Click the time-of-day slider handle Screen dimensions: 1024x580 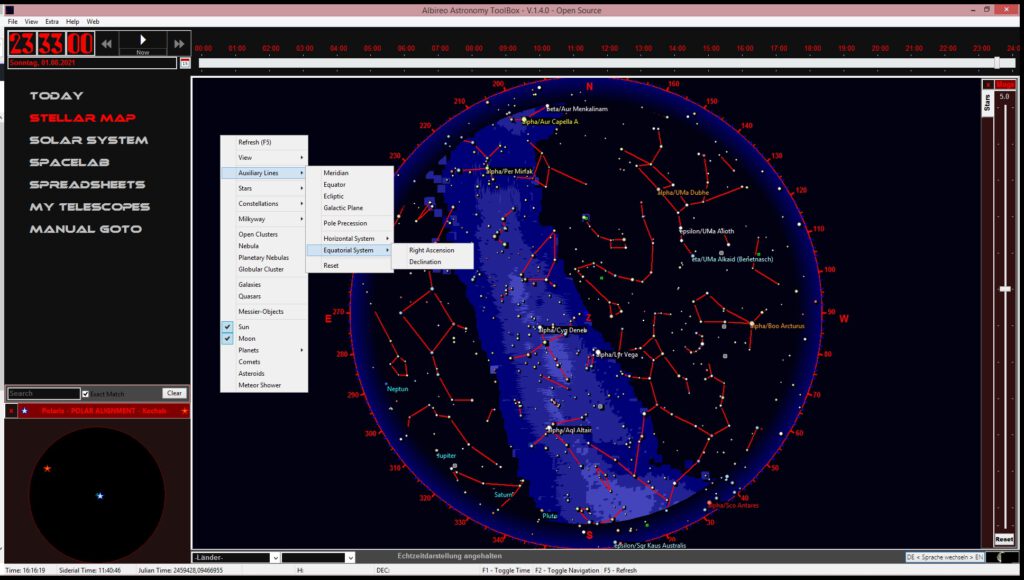997,63
